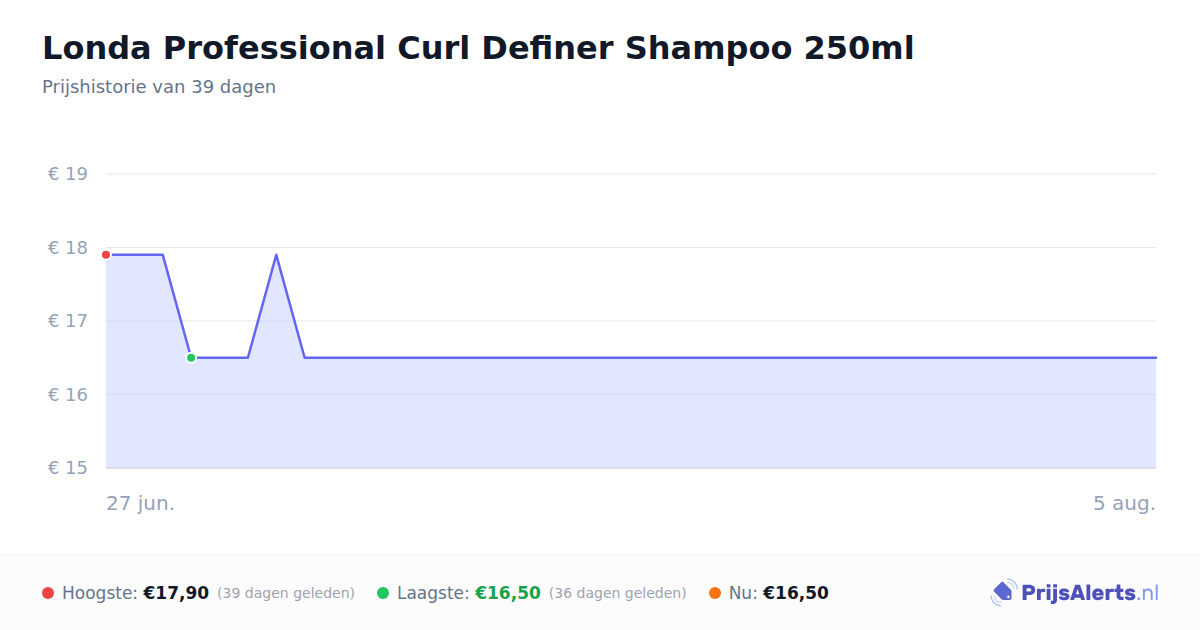
Task: Click the € 16 y-axis label
Action: click(x=68, y=395)
